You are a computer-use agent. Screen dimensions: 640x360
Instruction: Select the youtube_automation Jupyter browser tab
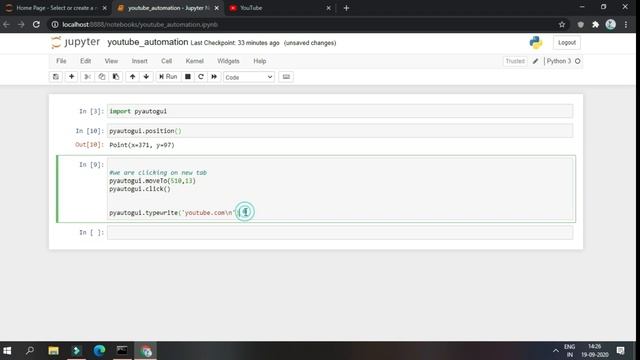[x=167, y=8]
